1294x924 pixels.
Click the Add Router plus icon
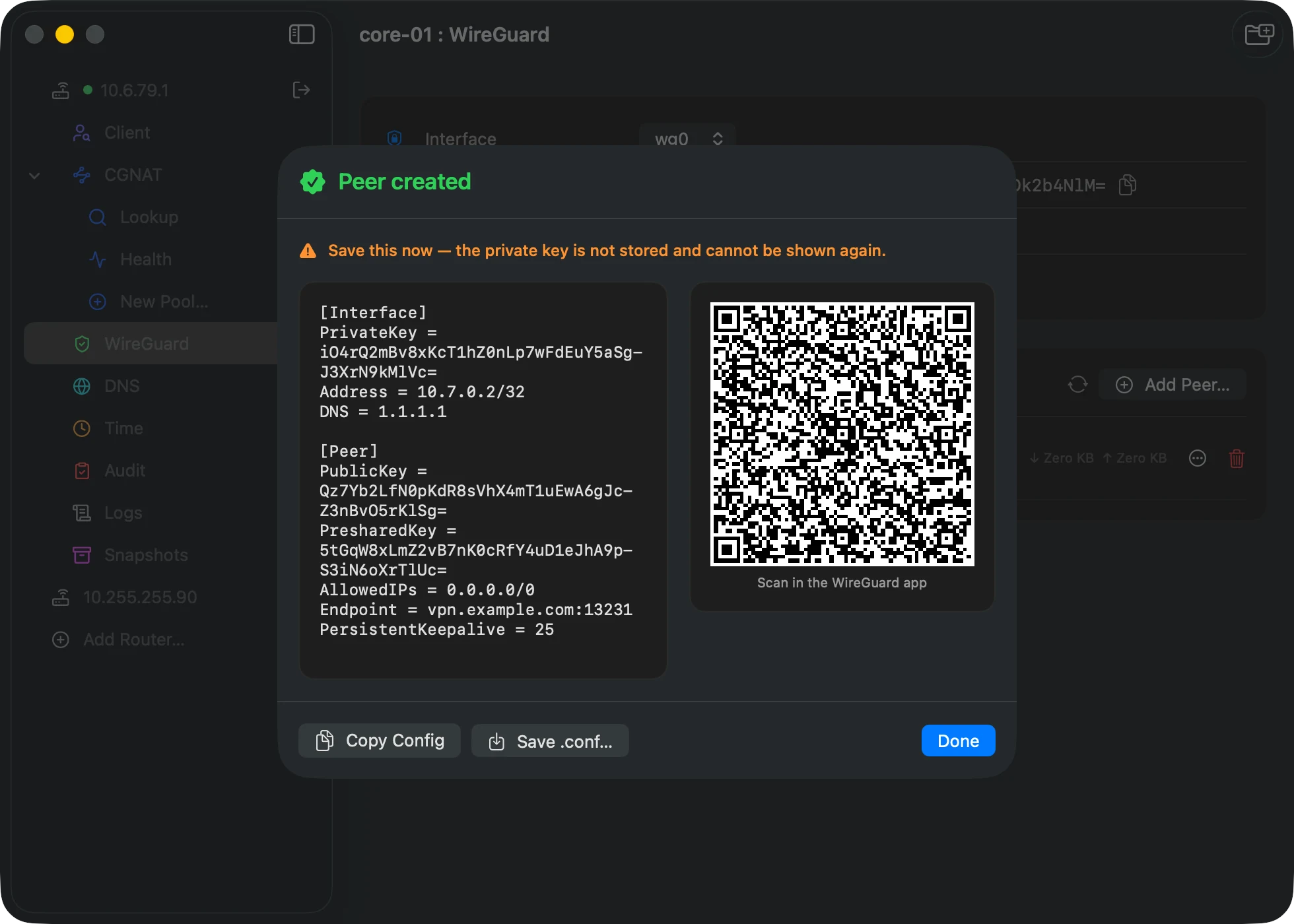point(60,640)
